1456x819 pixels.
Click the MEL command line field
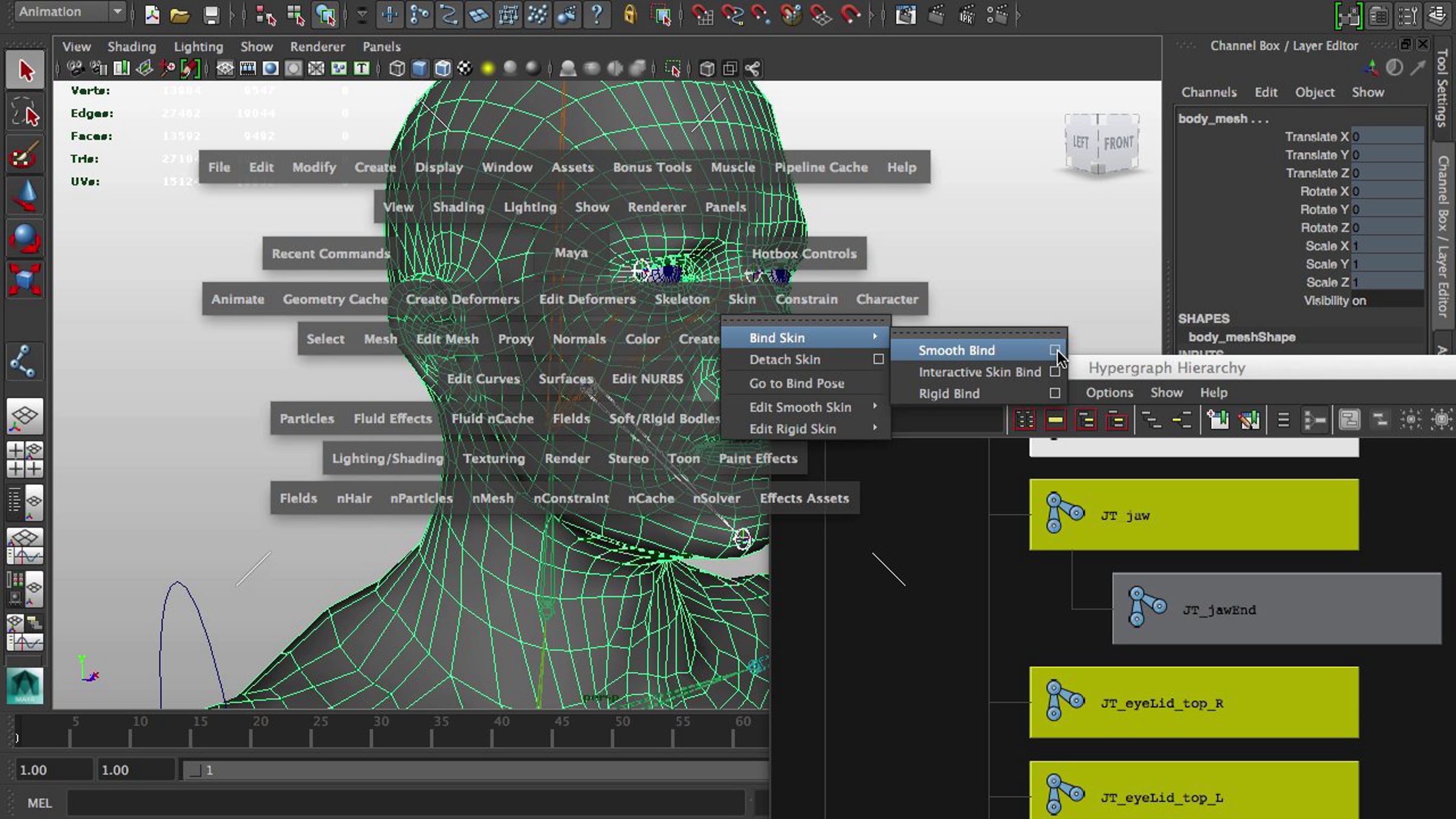tap(405, 803)
